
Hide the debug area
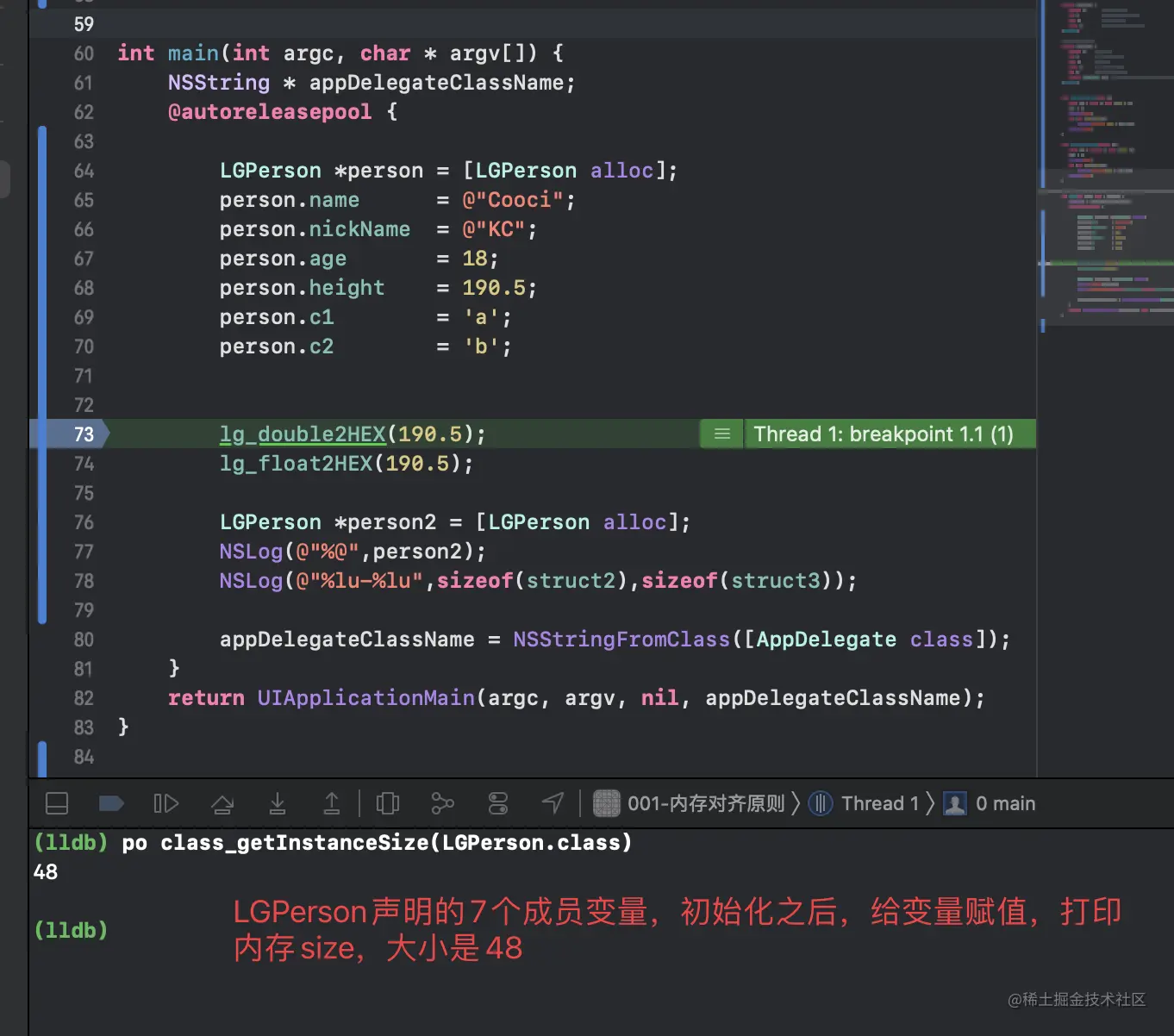(56, 803)
